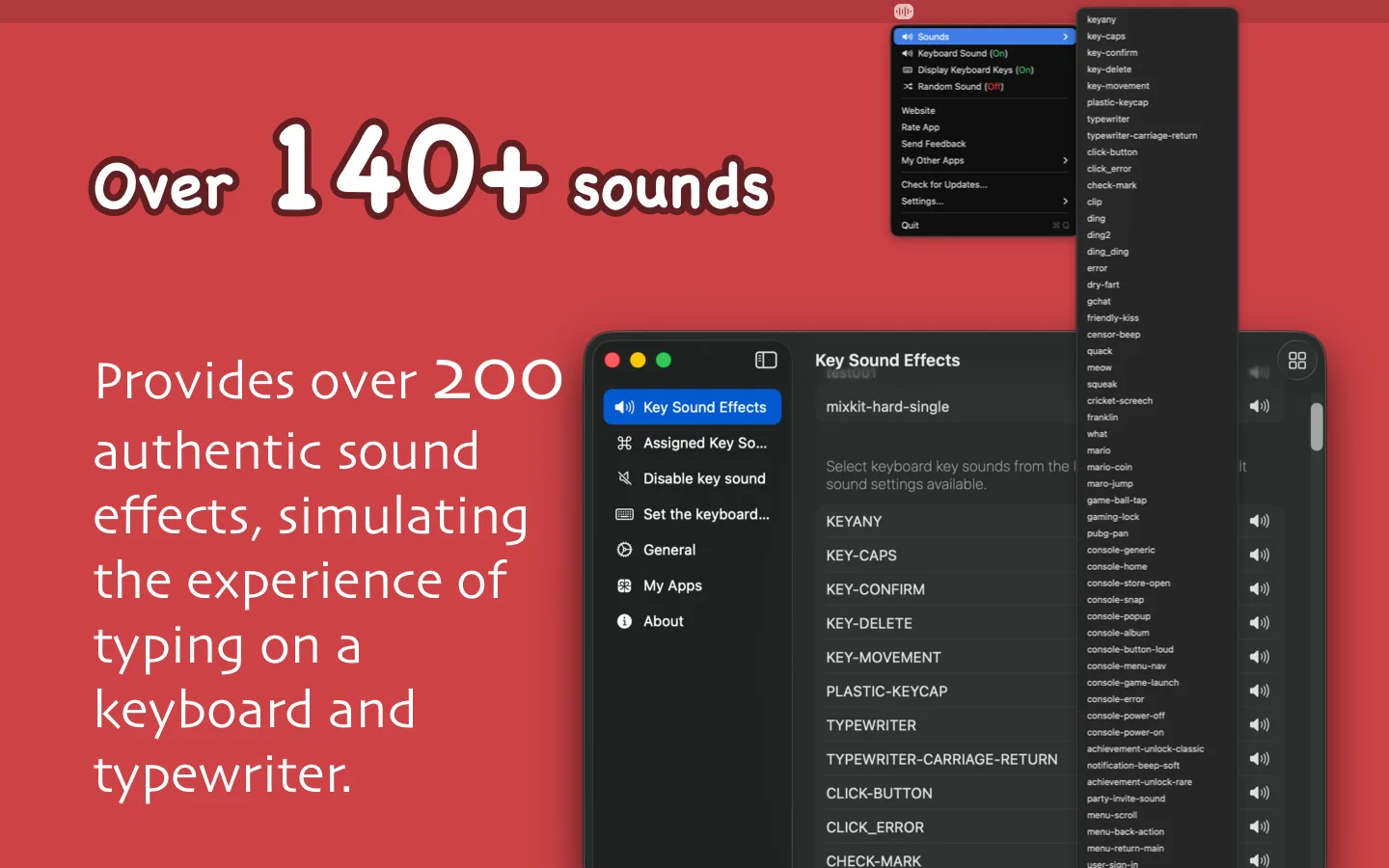Open Disable key sound in the sidebar

[693, 478]
